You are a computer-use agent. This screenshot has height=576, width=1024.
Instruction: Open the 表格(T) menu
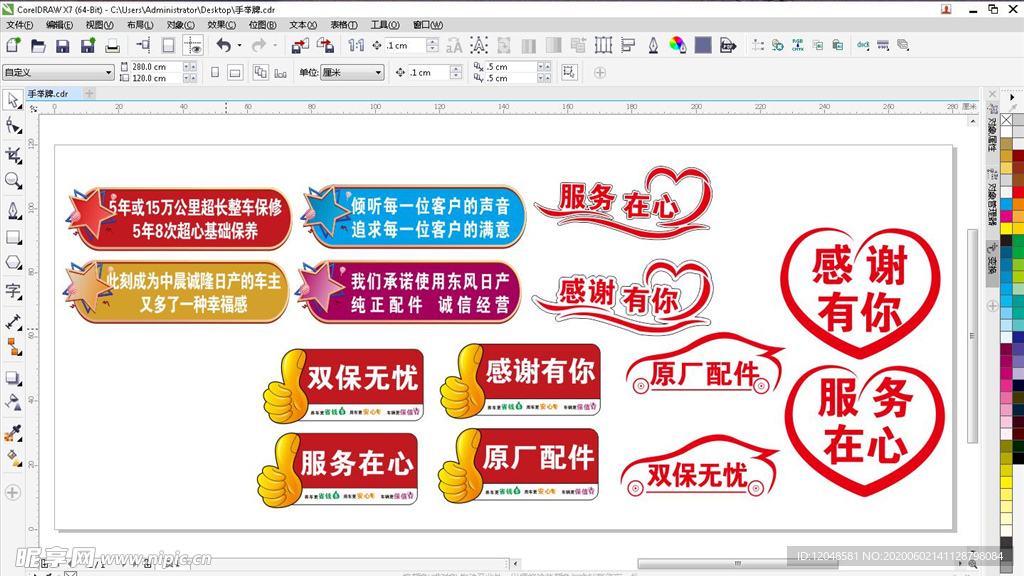pos(344,25)
